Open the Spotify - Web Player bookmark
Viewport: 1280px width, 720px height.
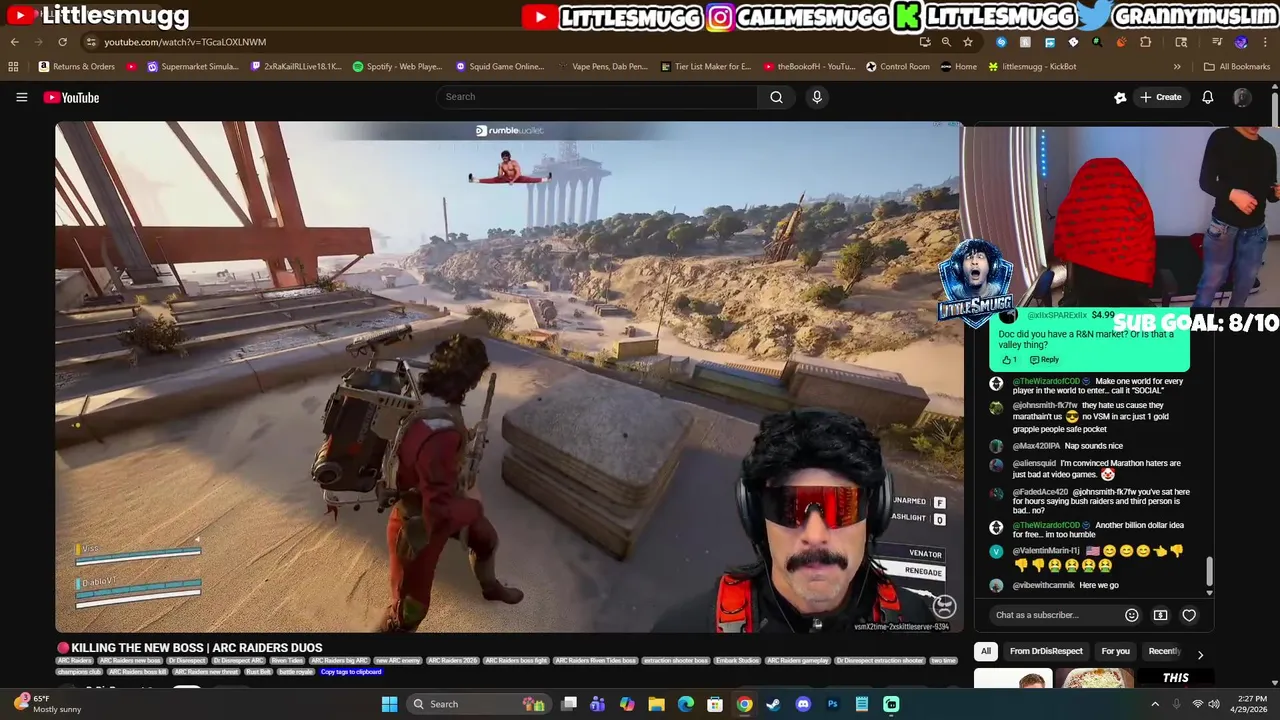pos(398,67)
